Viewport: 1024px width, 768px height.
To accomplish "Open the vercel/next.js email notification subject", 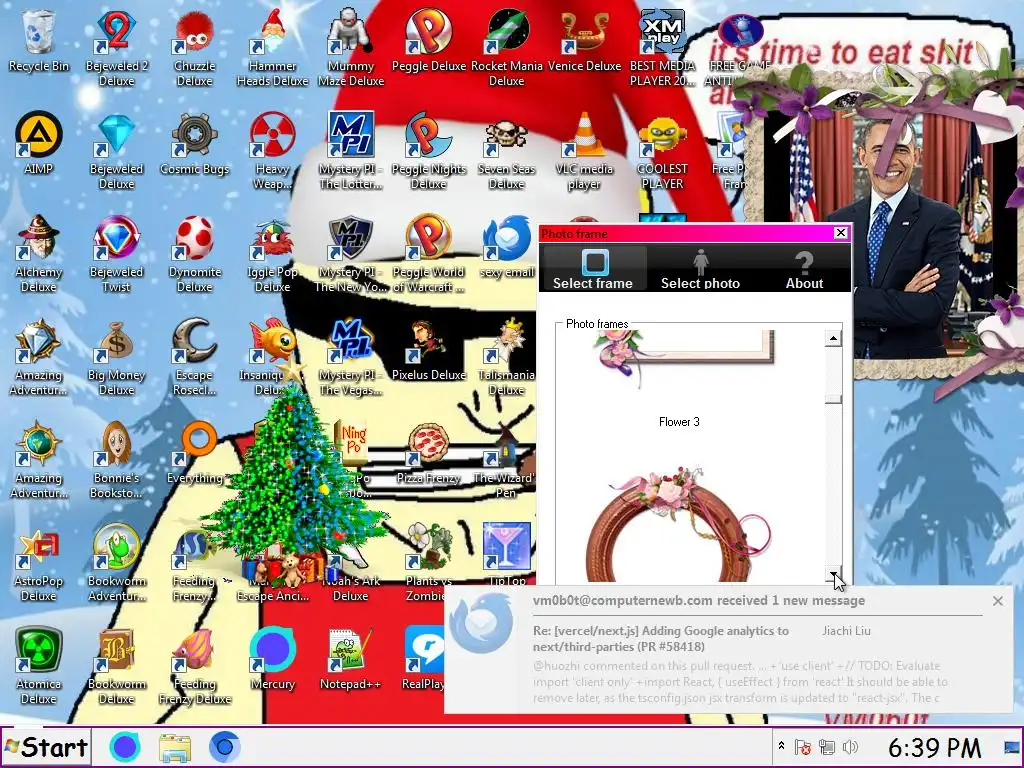I will click(x=660, y=639).
